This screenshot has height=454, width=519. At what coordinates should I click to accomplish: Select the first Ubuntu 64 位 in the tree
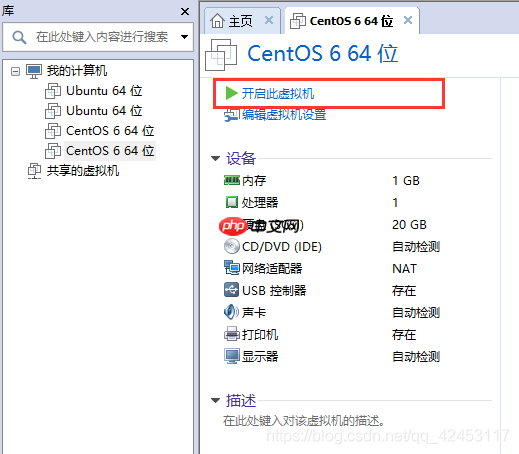(x=104, y=91)
